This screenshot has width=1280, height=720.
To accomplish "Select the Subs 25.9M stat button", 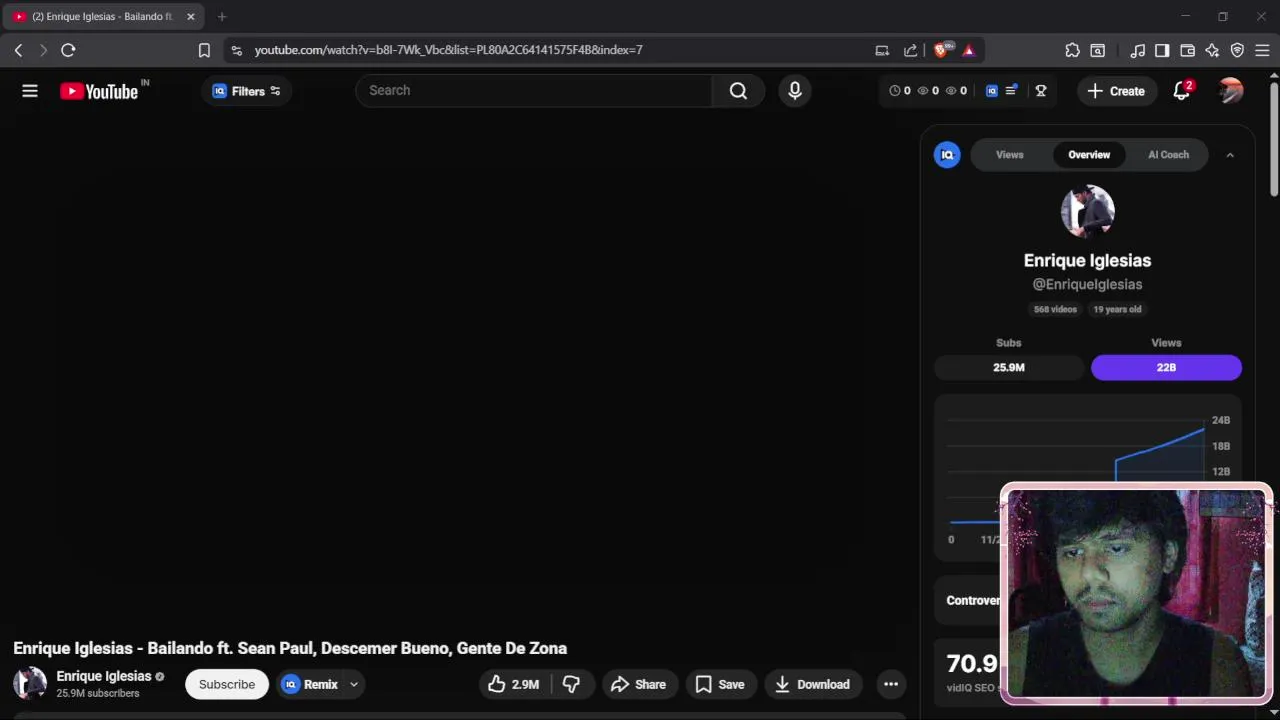I will pyautogui.click(x=1008, y=367).
